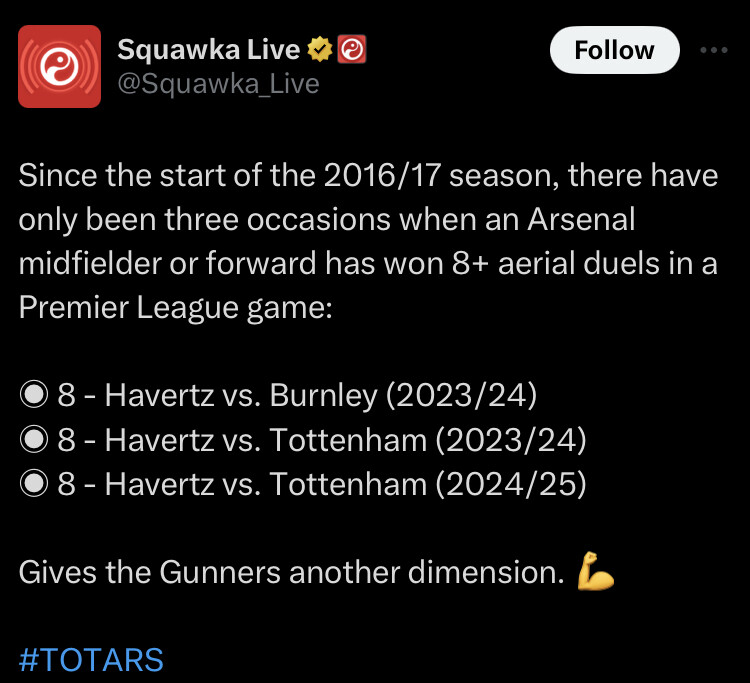The width and height of the screenshot is (750, 683).
Task: Click the flexed bicep emoji
Action: 595,571
